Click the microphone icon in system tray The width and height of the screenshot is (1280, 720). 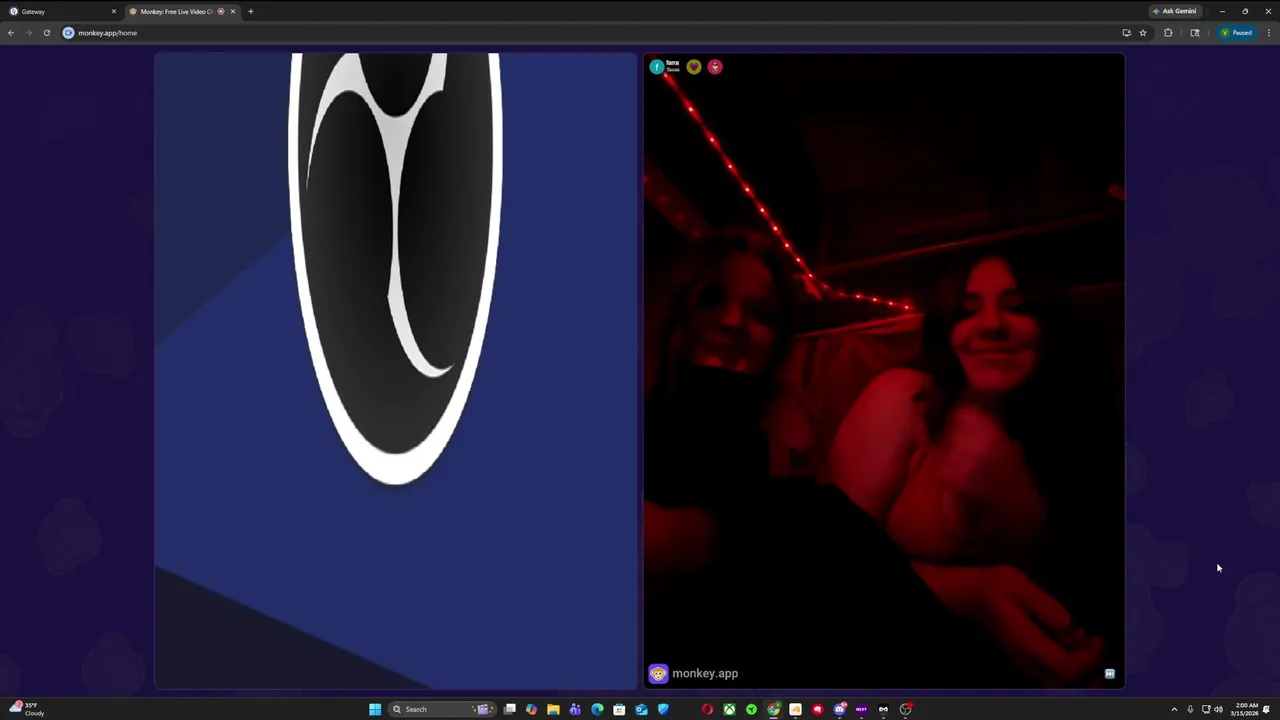point(1190,709)
